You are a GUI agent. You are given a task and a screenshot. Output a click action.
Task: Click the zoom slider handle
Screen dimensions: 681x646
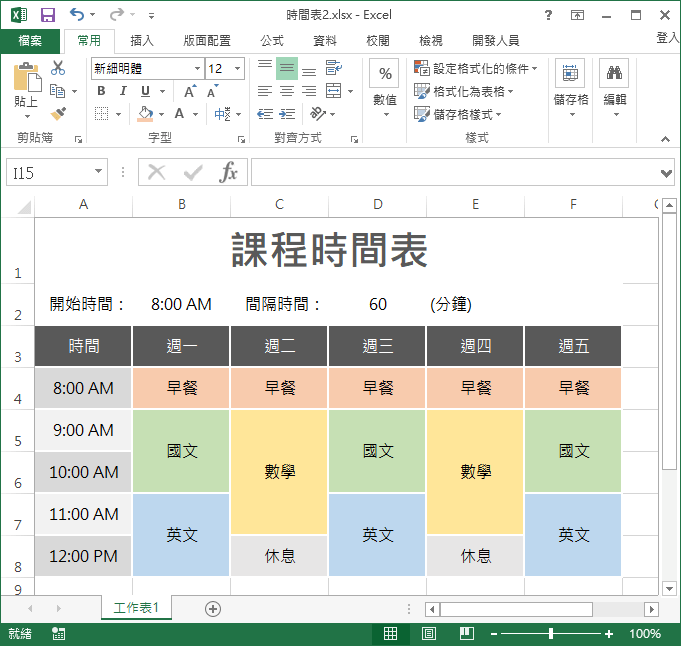point(551,634)
